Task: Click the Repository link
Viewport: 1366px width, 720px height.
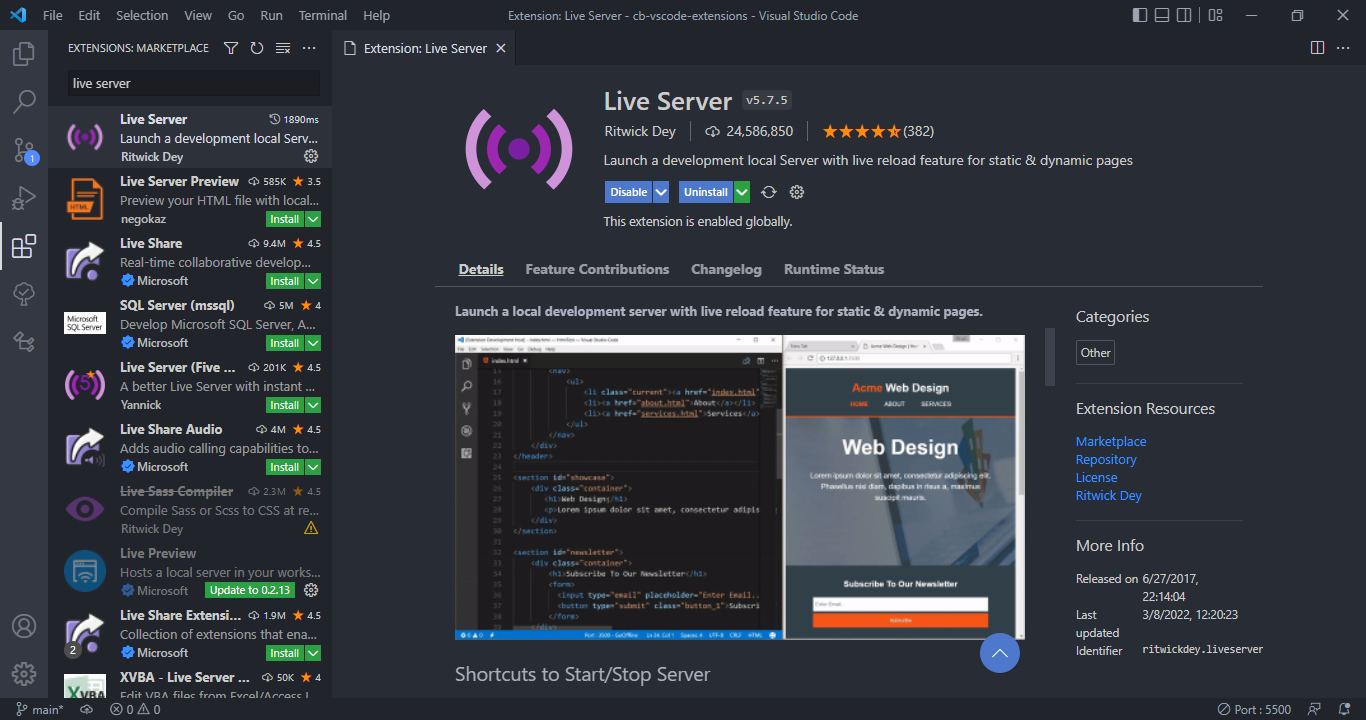Action: (x=1106, y=460)
